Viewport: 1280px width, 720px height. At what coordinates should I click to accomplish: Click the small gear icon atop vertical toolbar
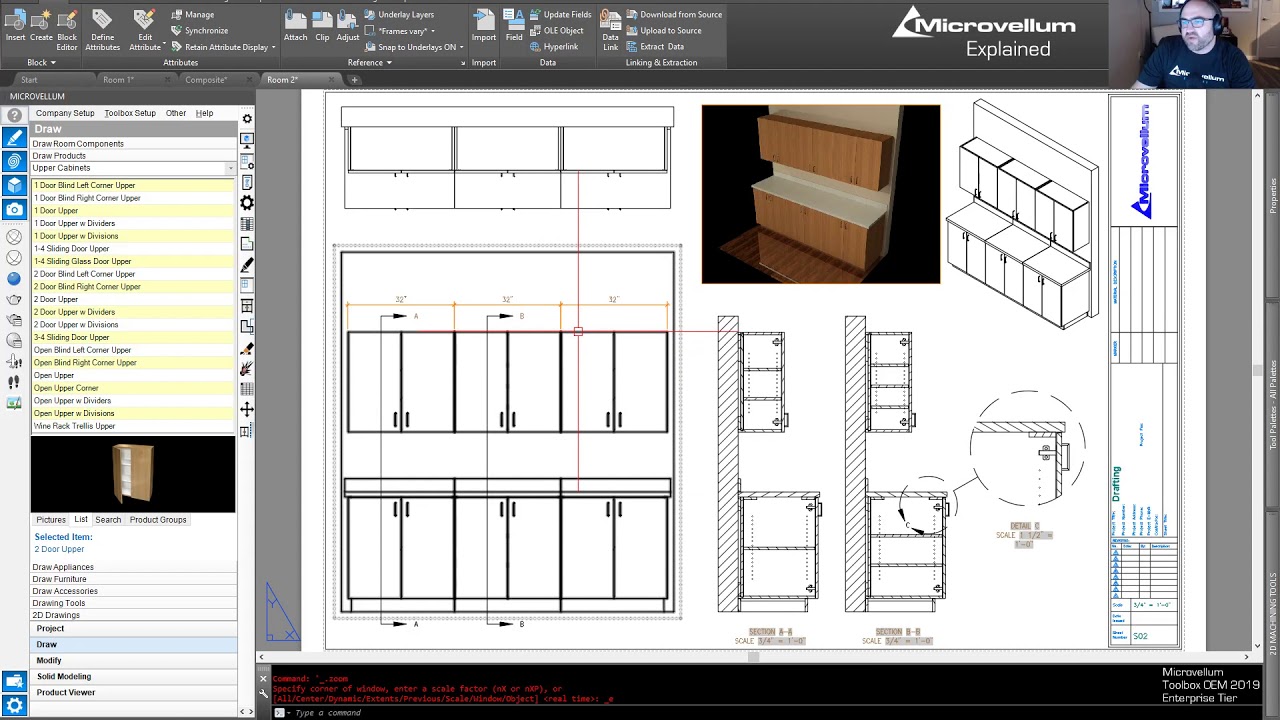click(x=247, y=119)
